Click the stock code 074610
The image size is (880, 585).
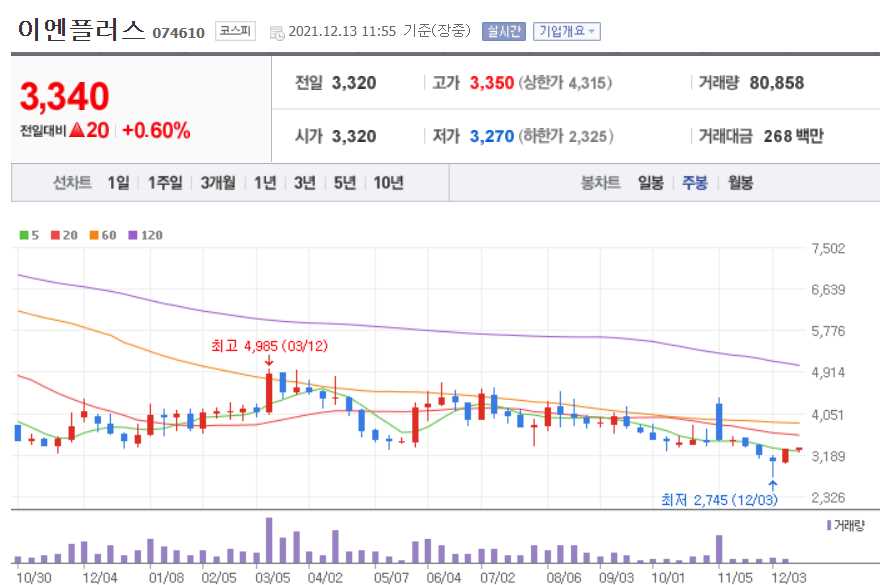coord(178,33)
